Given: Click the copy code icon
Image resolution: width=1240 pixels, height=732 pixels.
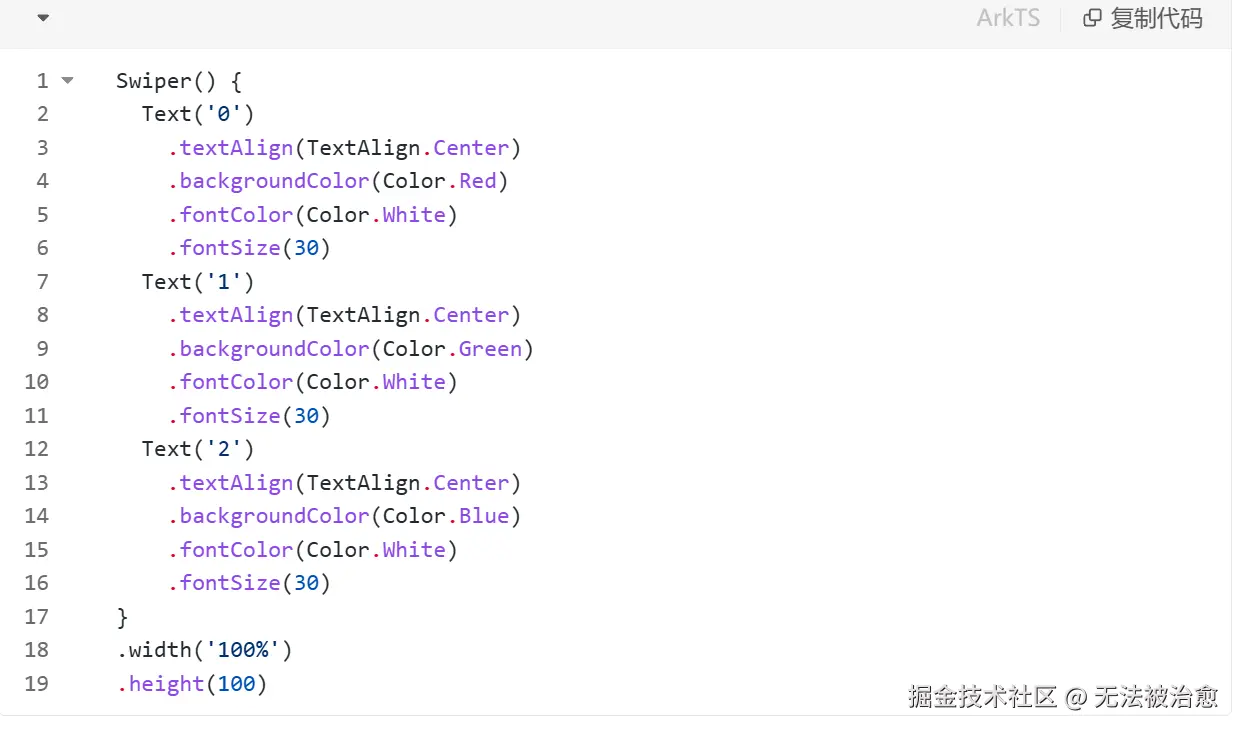Looking at the screenshot, I should [x=1092, y=18].
